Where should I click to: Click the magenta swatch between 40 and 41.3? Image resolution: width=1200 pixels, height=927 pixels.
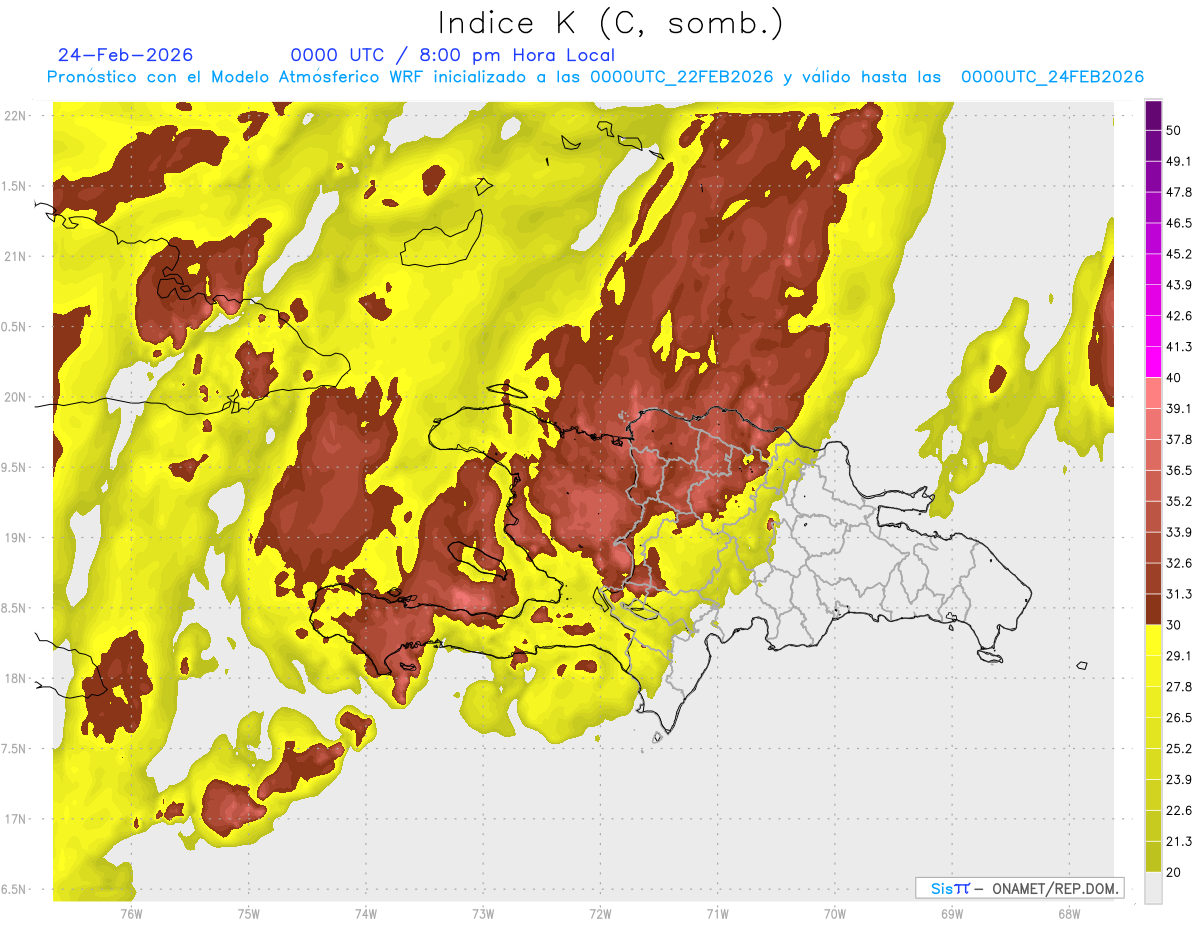pos(1154,362)
